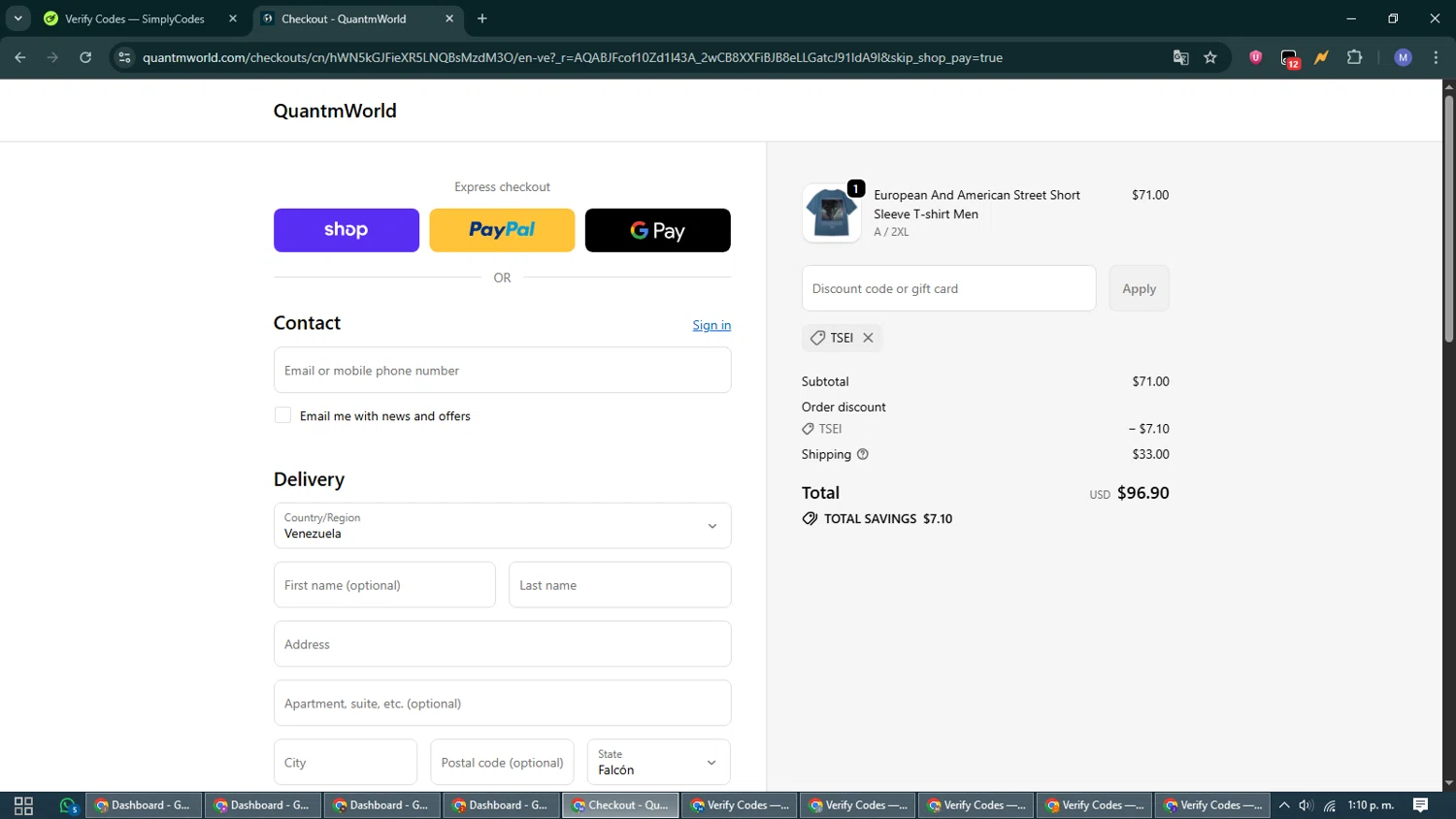Focus the Email or mobile phone field
Viewport: 1456px width, 819px height.
[502, 371]
